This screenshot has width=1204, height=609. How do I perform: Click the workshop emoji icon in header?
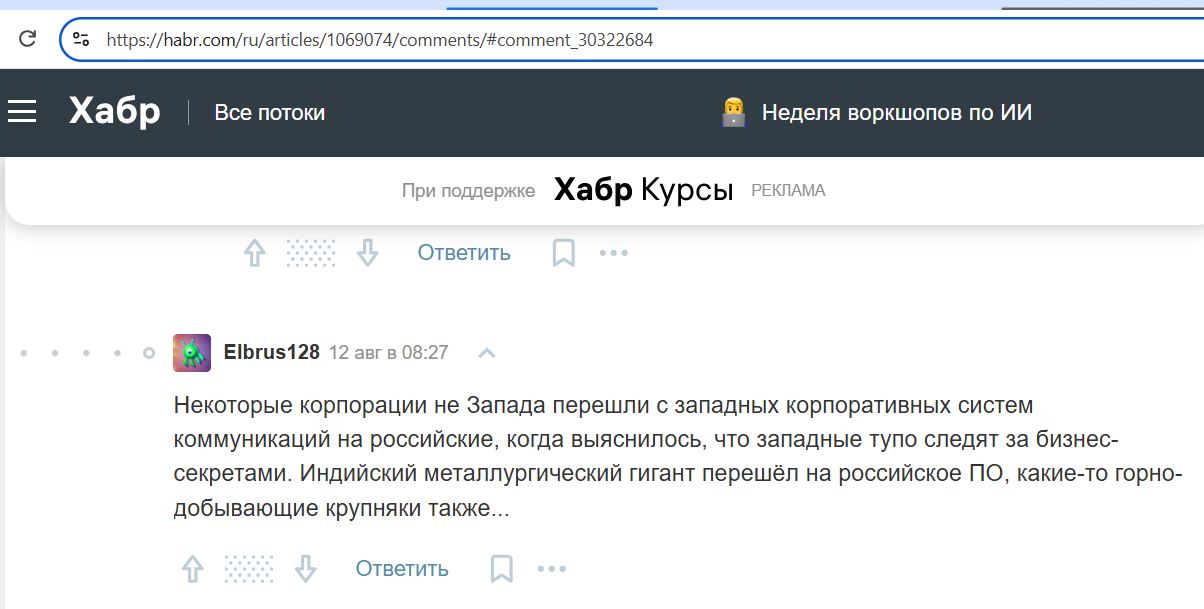click(x=734, y=112)
